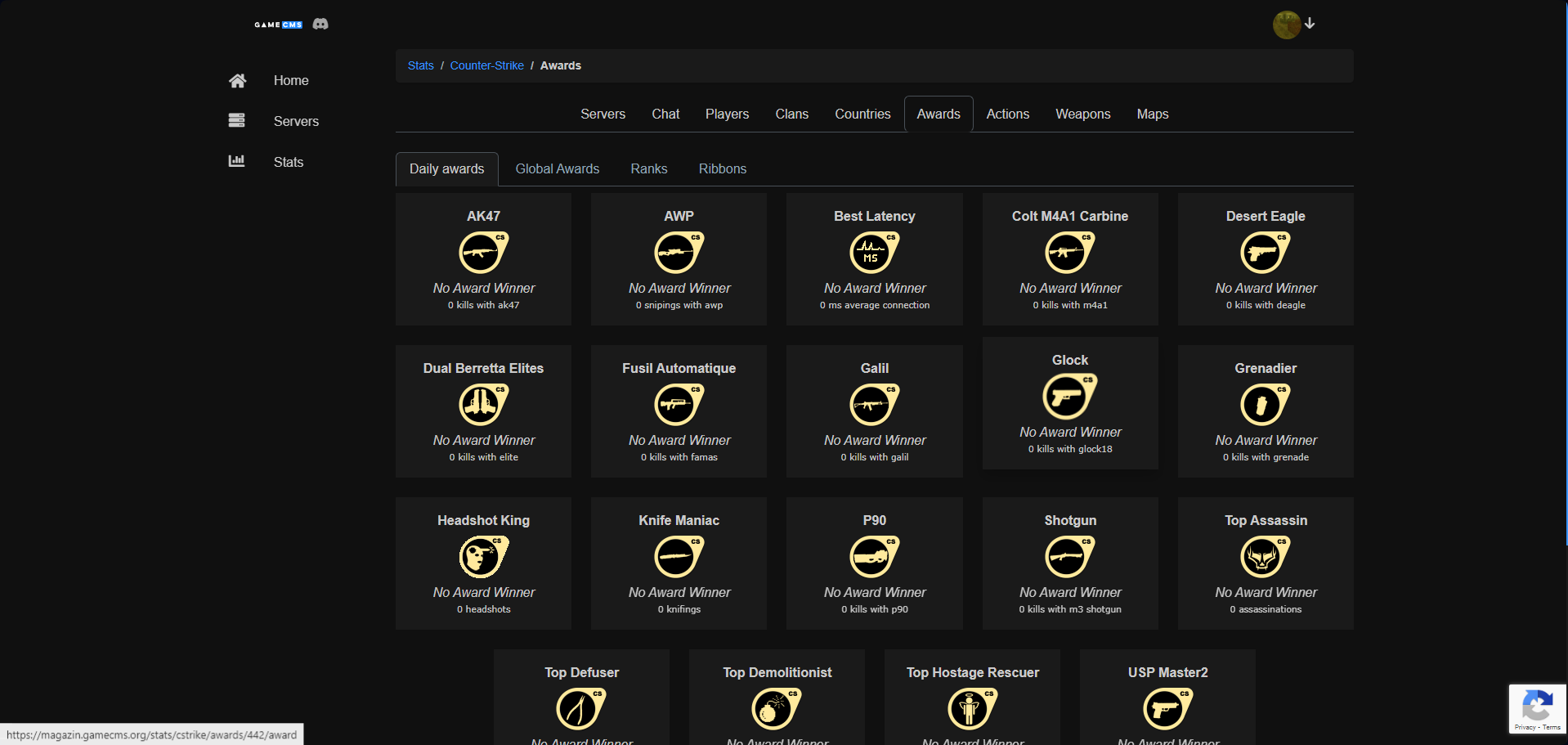This screenshot has width=1568, height=745.
Task: Click the Desert Eagle badge icon
Action: pos(1265,252)
